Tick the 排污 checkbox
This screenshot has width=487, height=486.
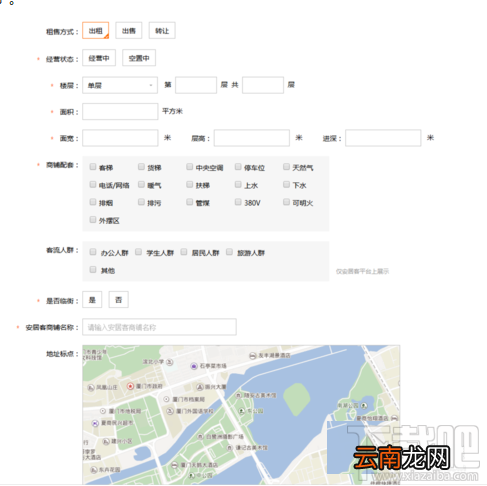pos(141,202)
